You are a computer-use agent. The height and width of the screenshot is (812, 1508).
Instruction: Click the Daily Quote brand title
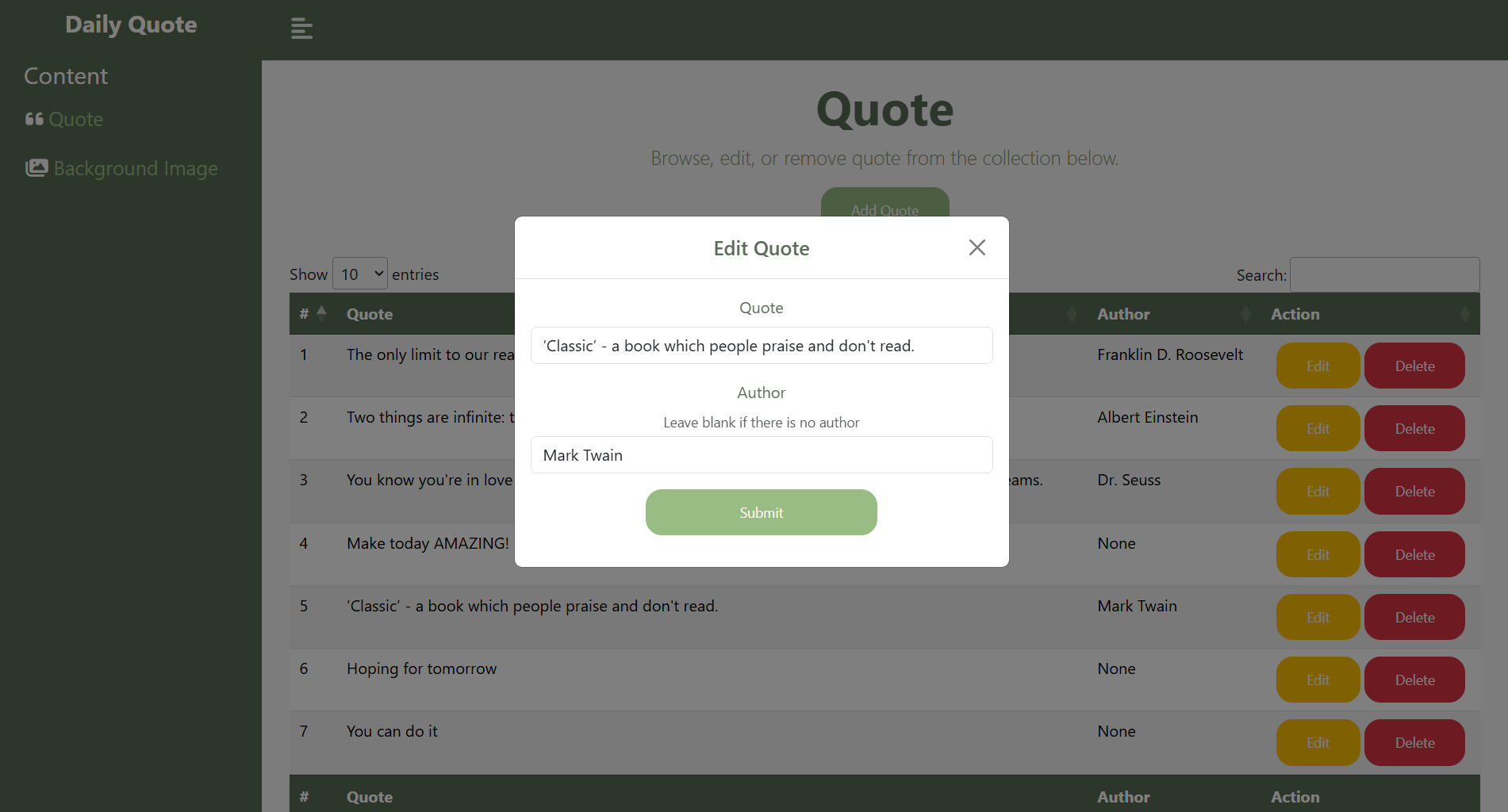(x=131, y=25)
